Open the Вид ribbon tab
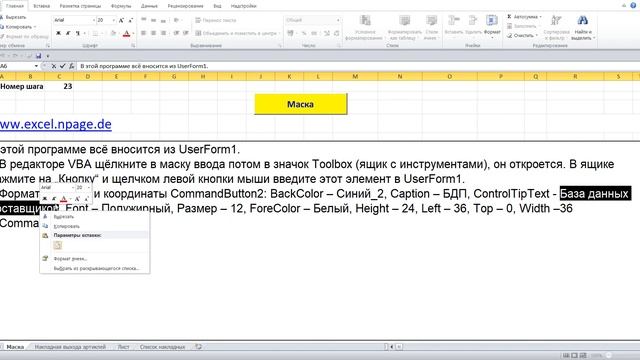This screenshot has width=640, height=360. [217, 6]
